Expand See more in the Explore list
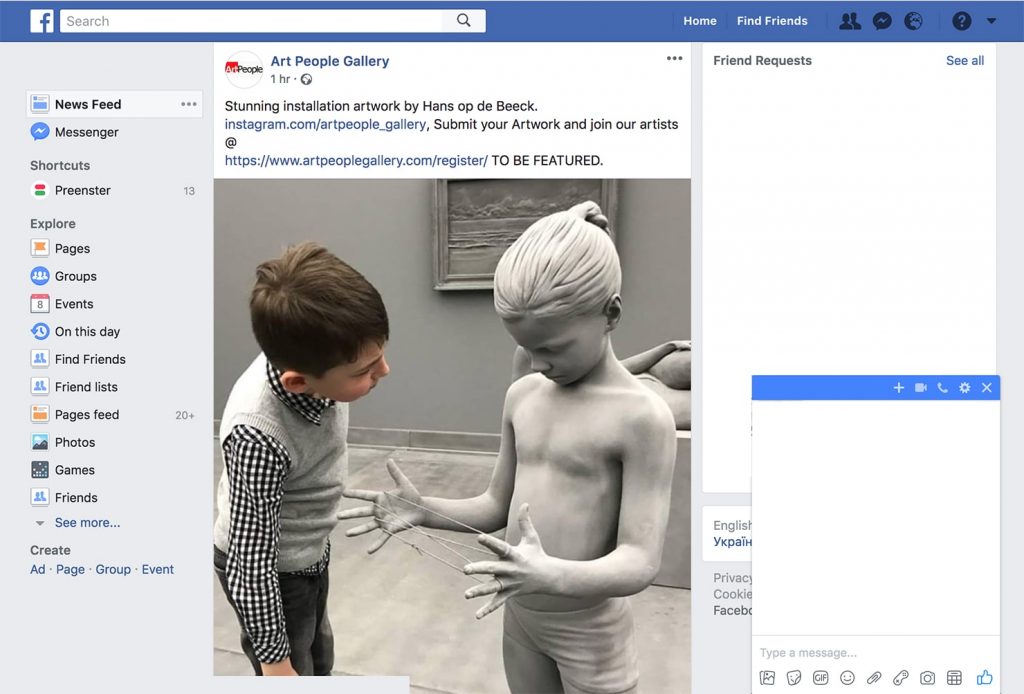This screenshot has width=1024, height=694. click(x=88, y=522)
